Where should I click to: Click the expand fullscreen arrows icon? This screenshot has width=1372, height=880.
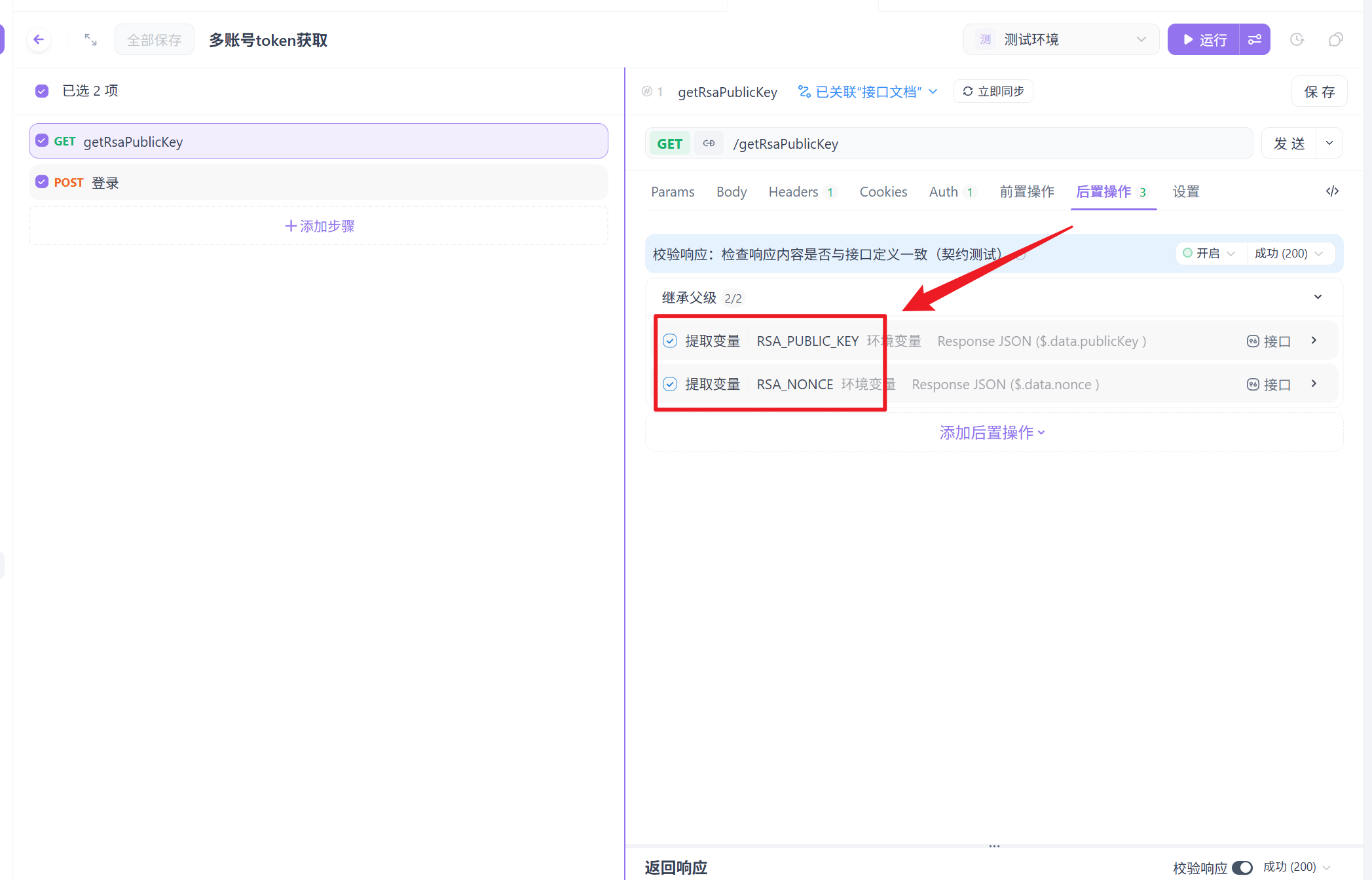90,40
